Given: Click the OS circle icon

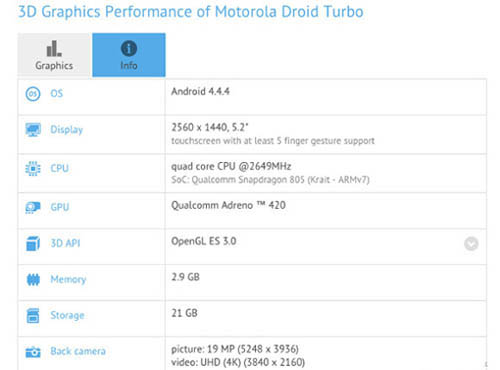Looking at the screenshot, I should pos(33,94).
